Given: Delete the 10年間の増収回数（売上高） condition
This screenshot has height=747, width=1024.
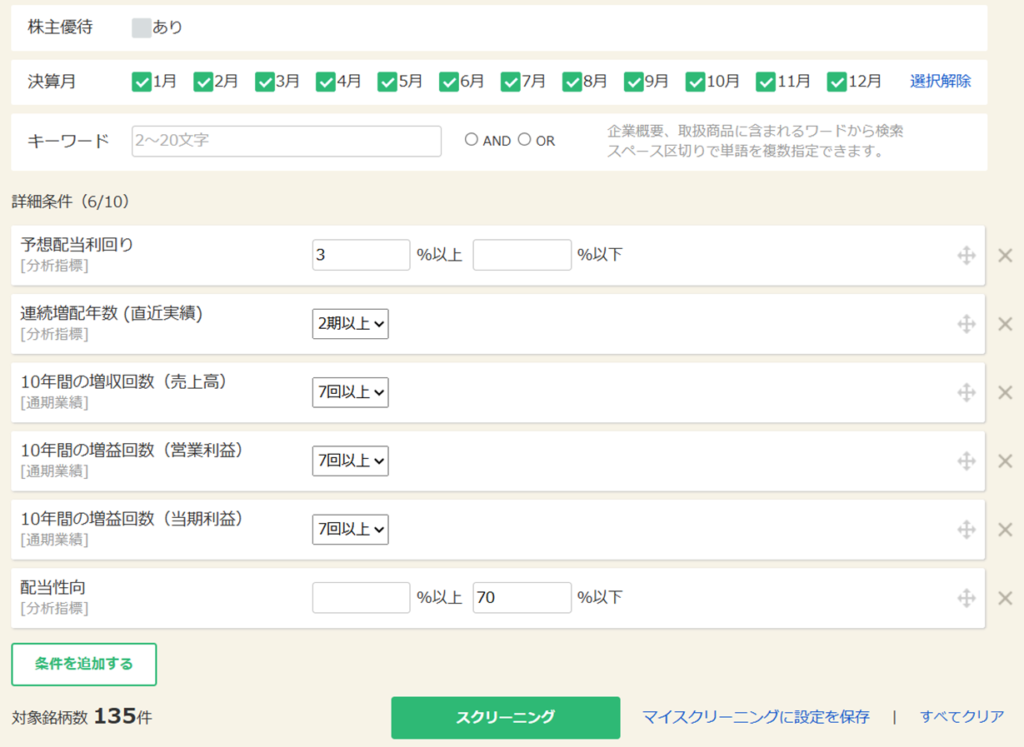Looking at the screenshot, I should pos(1005,392).
